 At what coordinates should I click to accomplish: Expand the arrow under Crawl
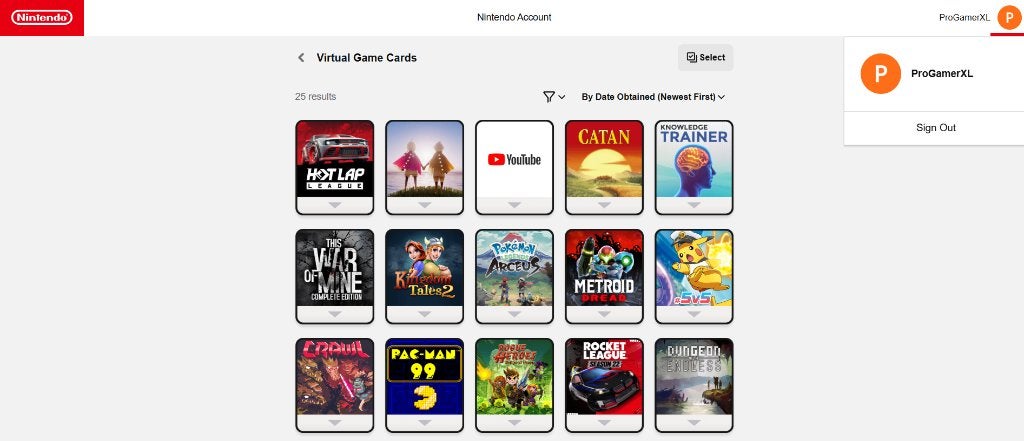click(334, 423)
